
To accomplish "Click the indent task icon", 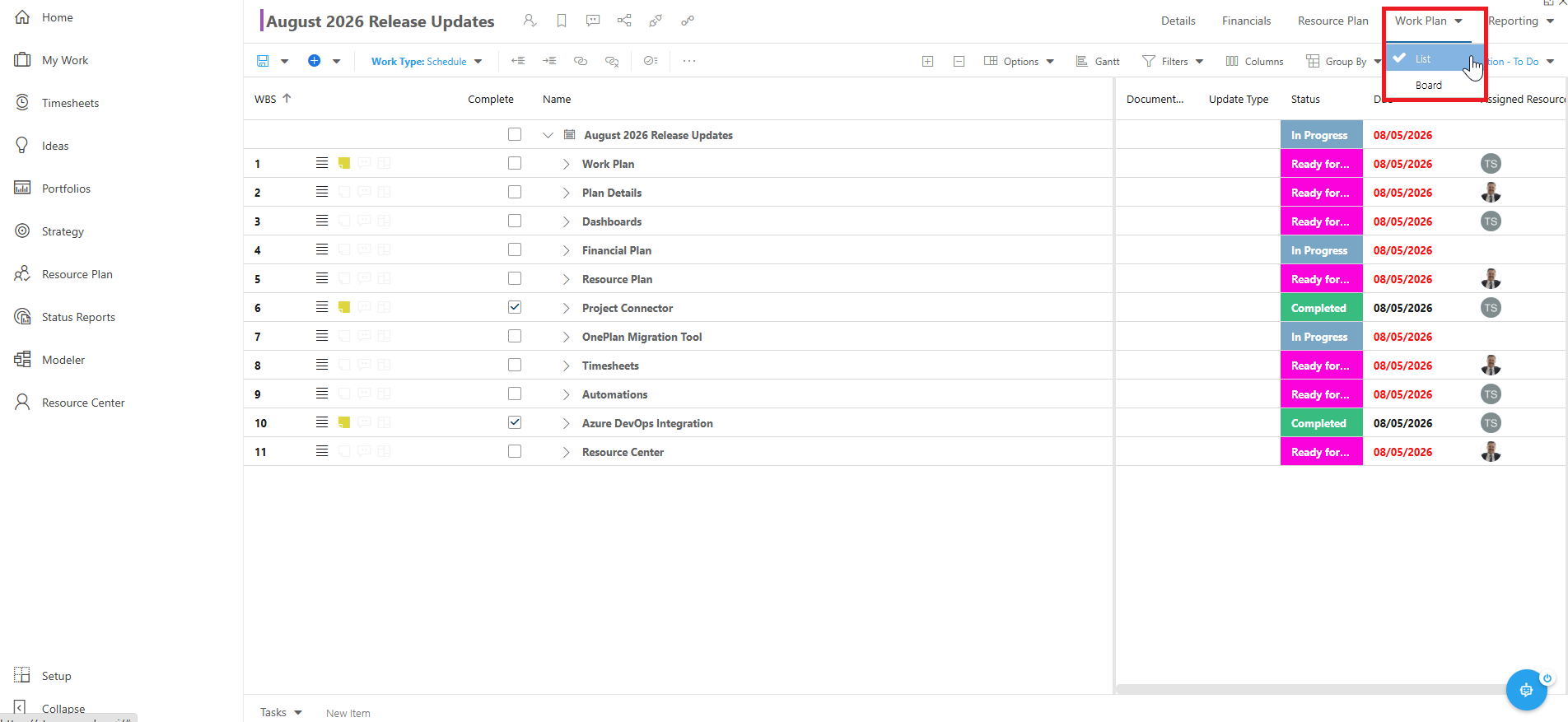I will (x=549, y=61).
